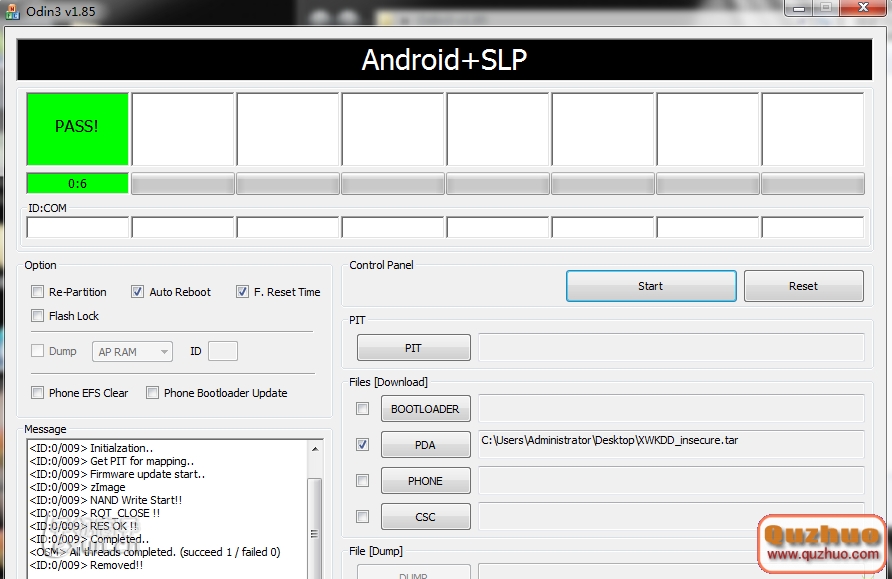Click the BOOTLOADER file button

pos(426,409)
